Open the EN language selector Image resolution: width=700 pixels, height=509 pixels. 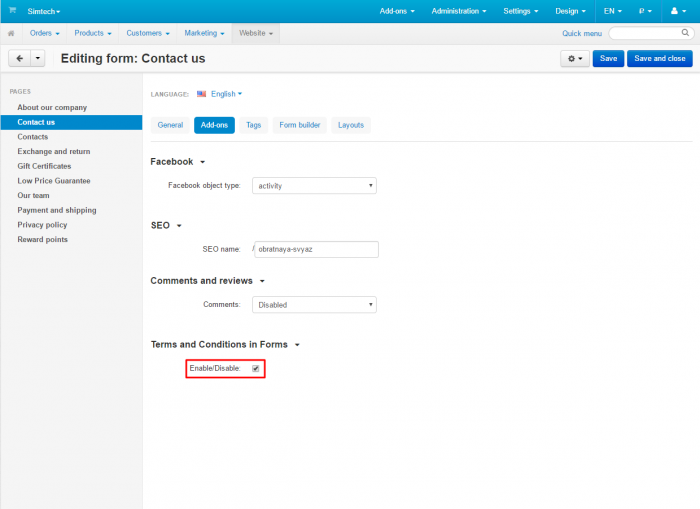(612, 11)
